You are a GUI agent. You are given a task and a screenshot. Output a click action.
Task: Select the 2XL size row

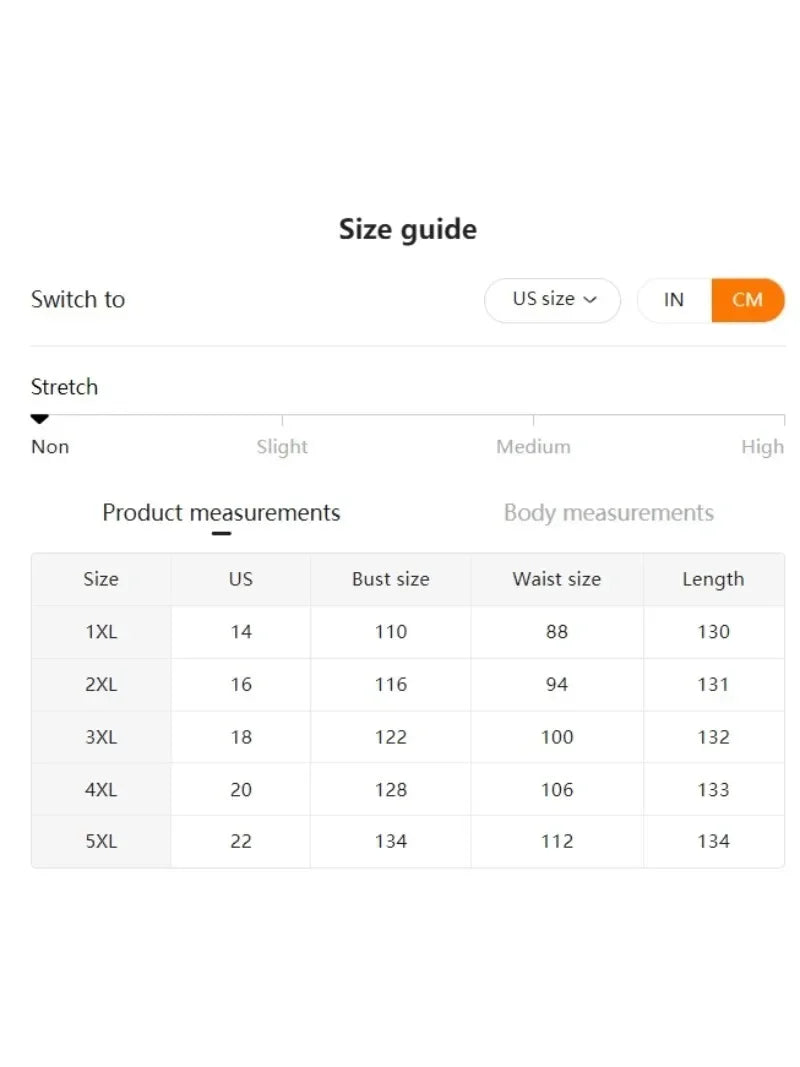101,685
